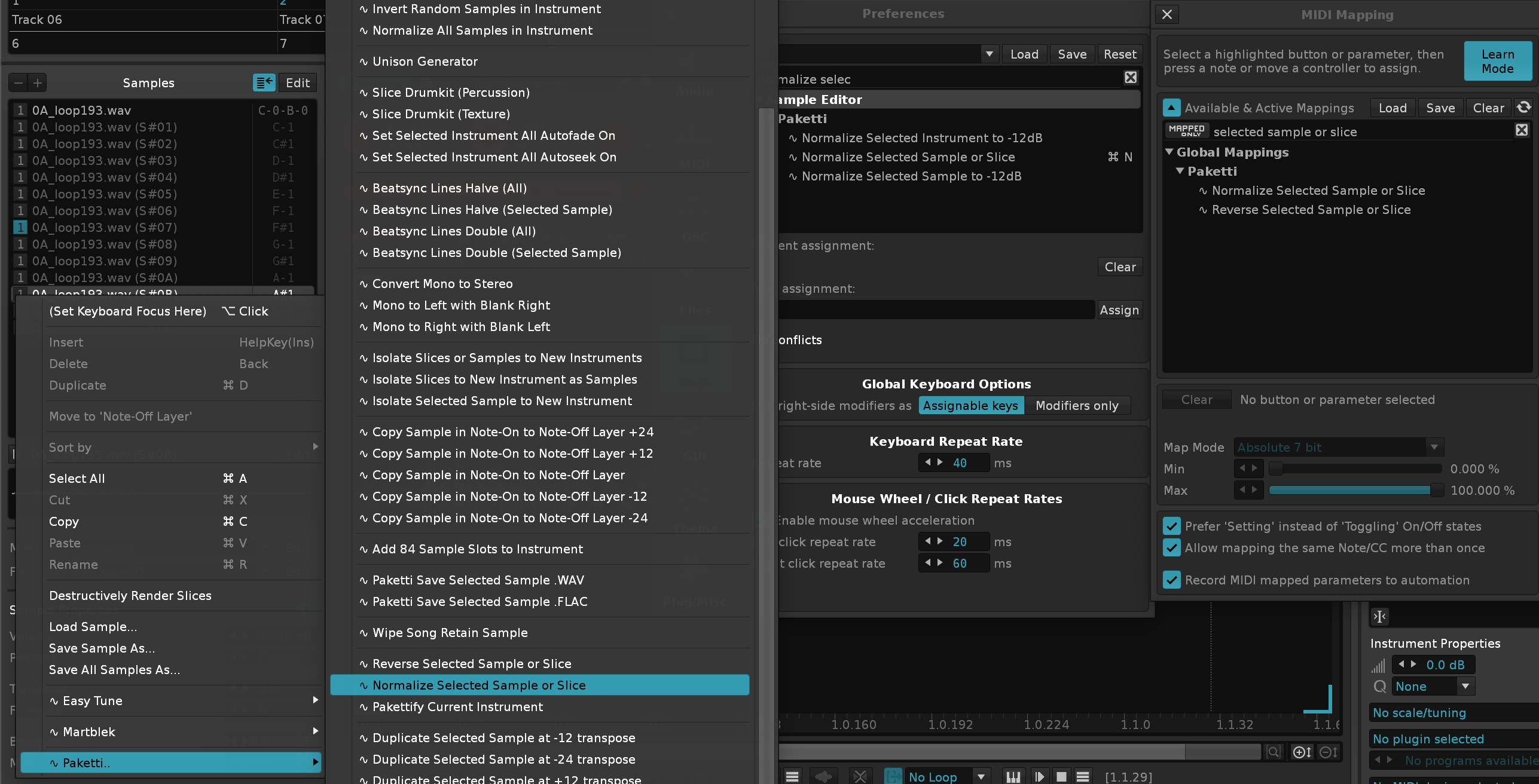Click the snap marker icon above Instrument Properties
The image size is (1539, 784).
(1379, 616)
